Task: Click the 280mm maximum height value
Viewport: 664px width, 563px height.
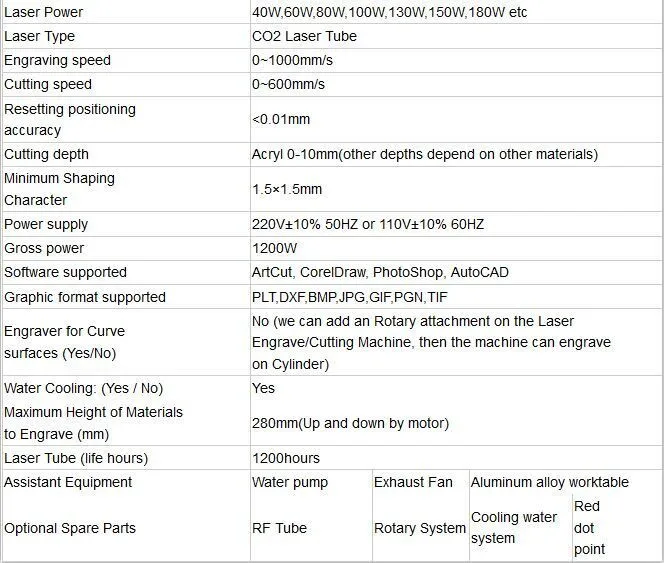Action: click(350, 423)
